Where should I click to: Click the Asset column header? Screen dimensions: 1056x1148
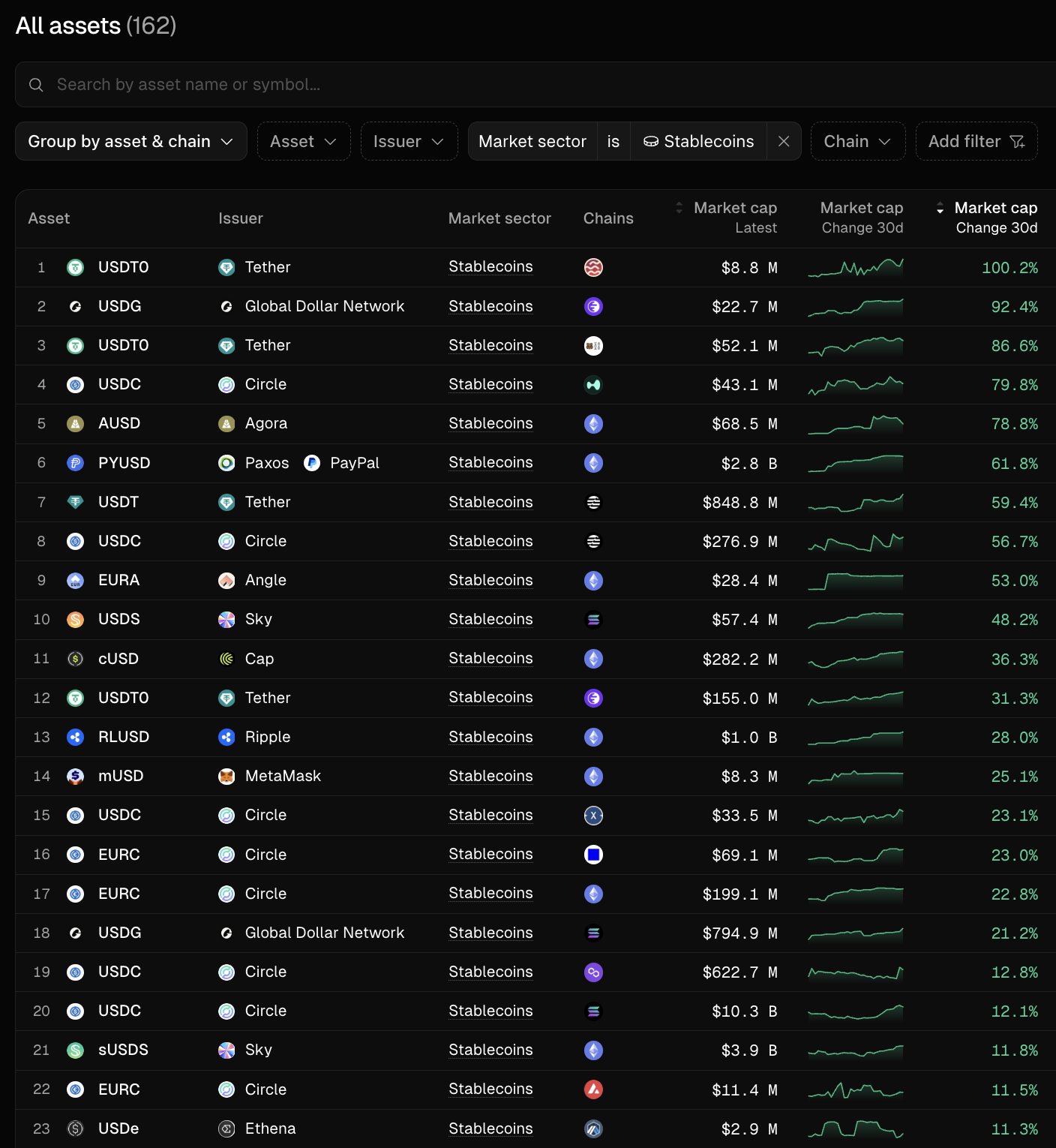tap(49, 218)
